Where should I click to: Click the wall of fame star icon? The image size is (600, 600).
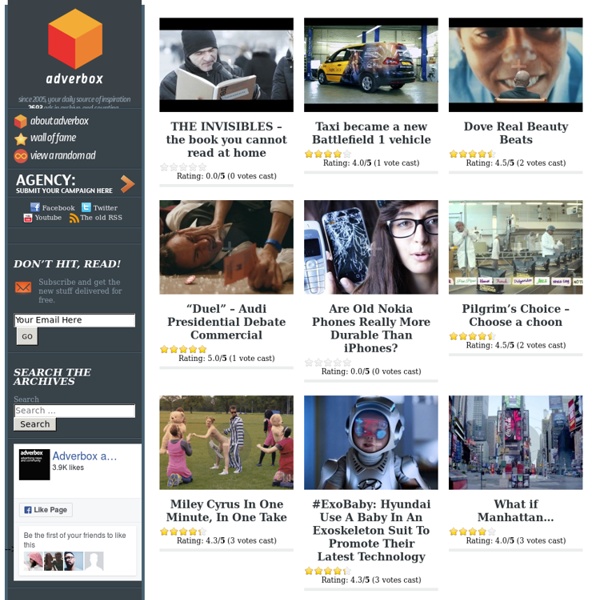click(x=21, y=139)
